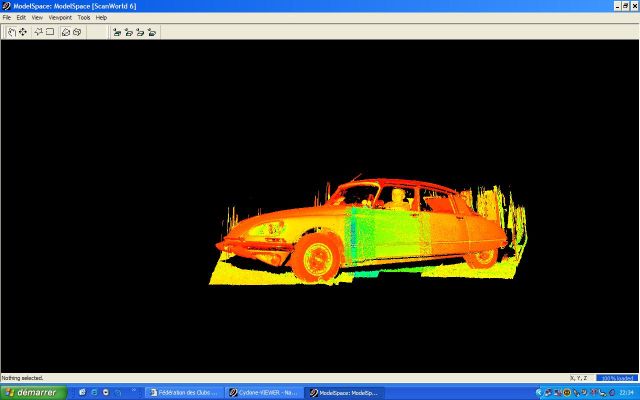Select the hand pick mode tool

11,32
